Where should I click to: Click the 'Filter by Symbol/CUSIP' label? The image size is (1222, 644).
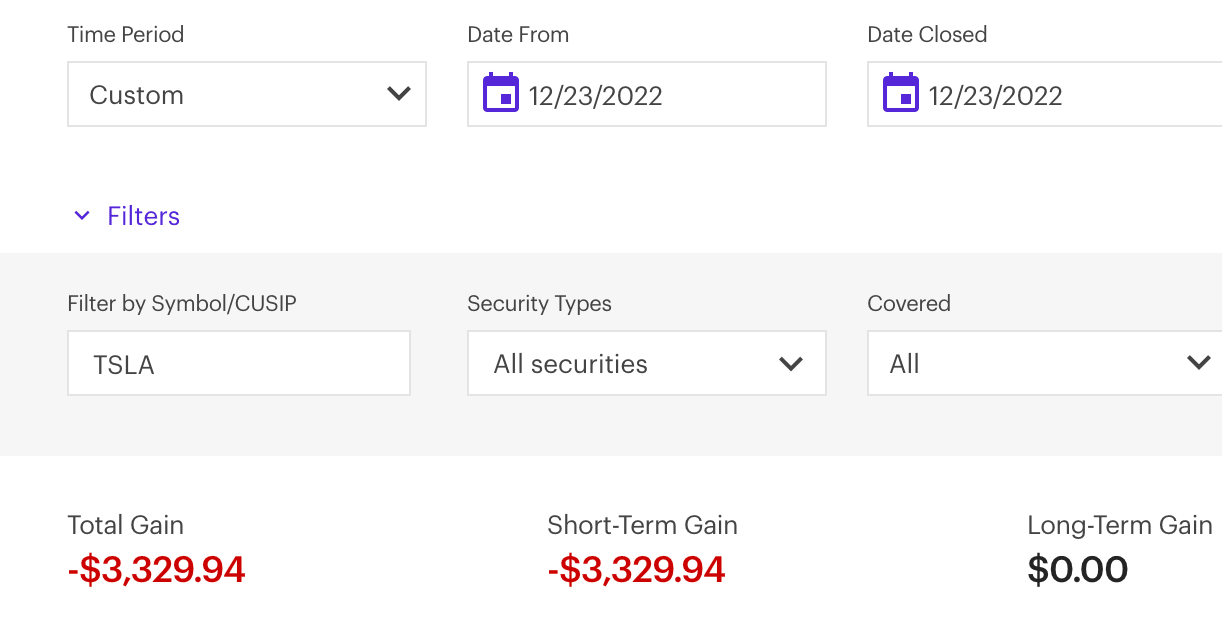[182, 303]
